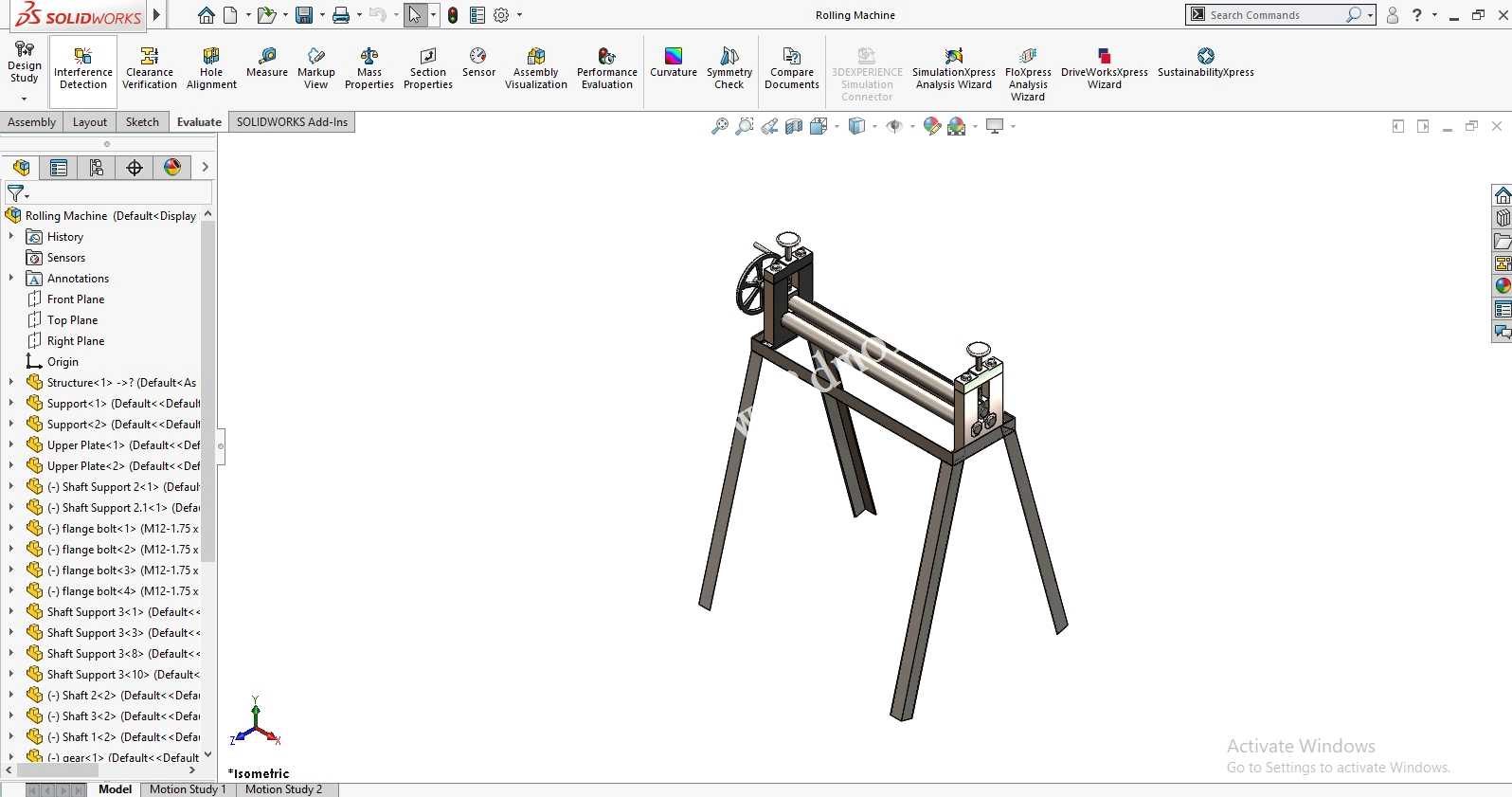Open DisplayManager tab icon
Image resolution: width=1512 pixels, height=797 pixels.
pyautogui.click(x=172, y=168)
